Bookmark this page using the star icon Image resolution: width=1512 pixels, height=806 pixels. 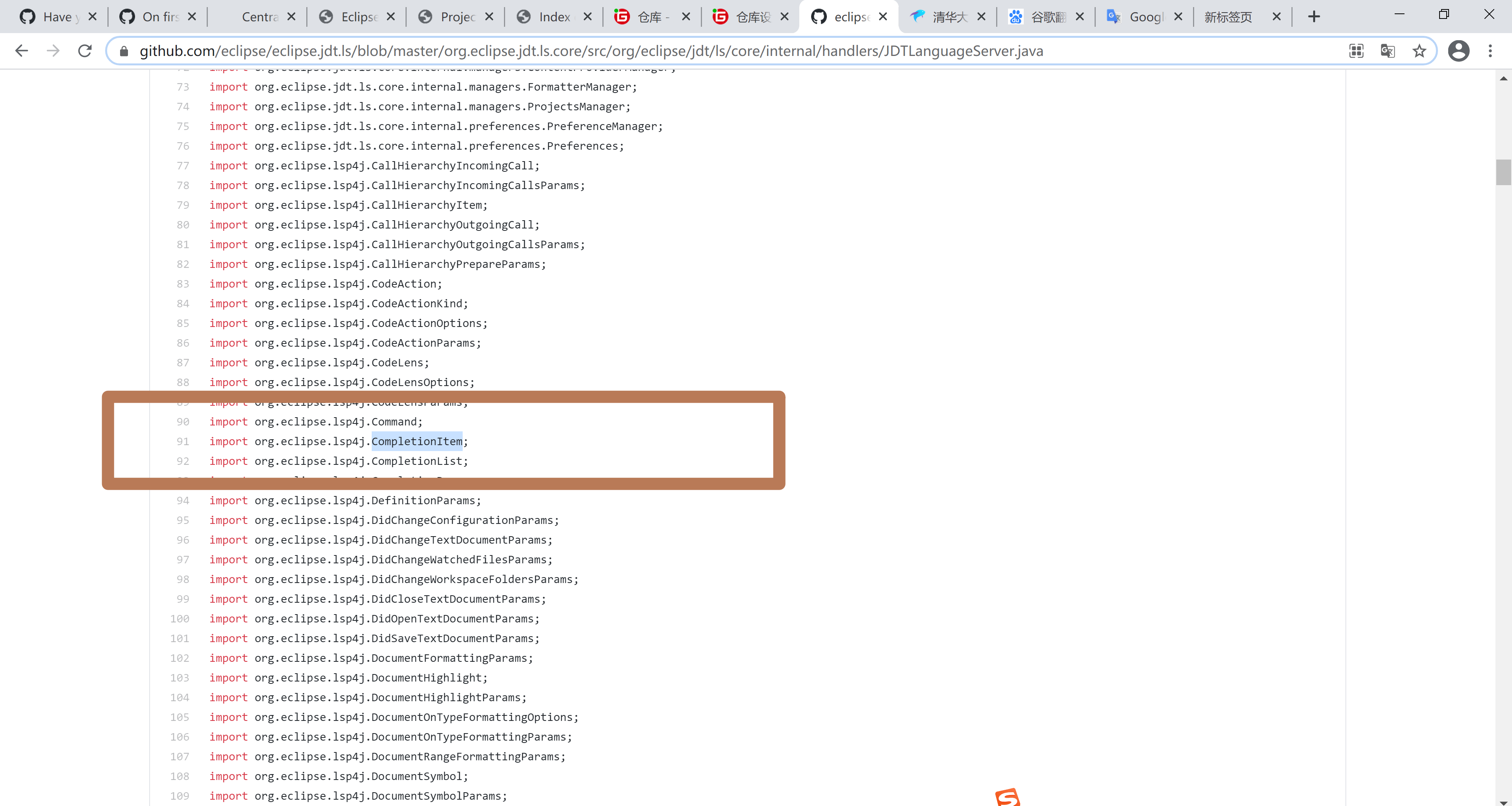tap(1419, 51)
